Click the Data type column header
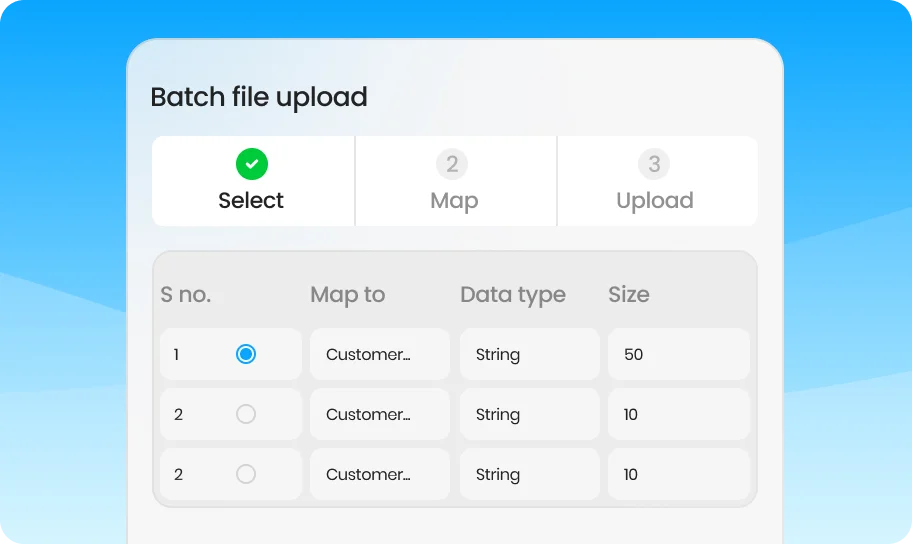The image size is (912, 544). coord(513,295)
